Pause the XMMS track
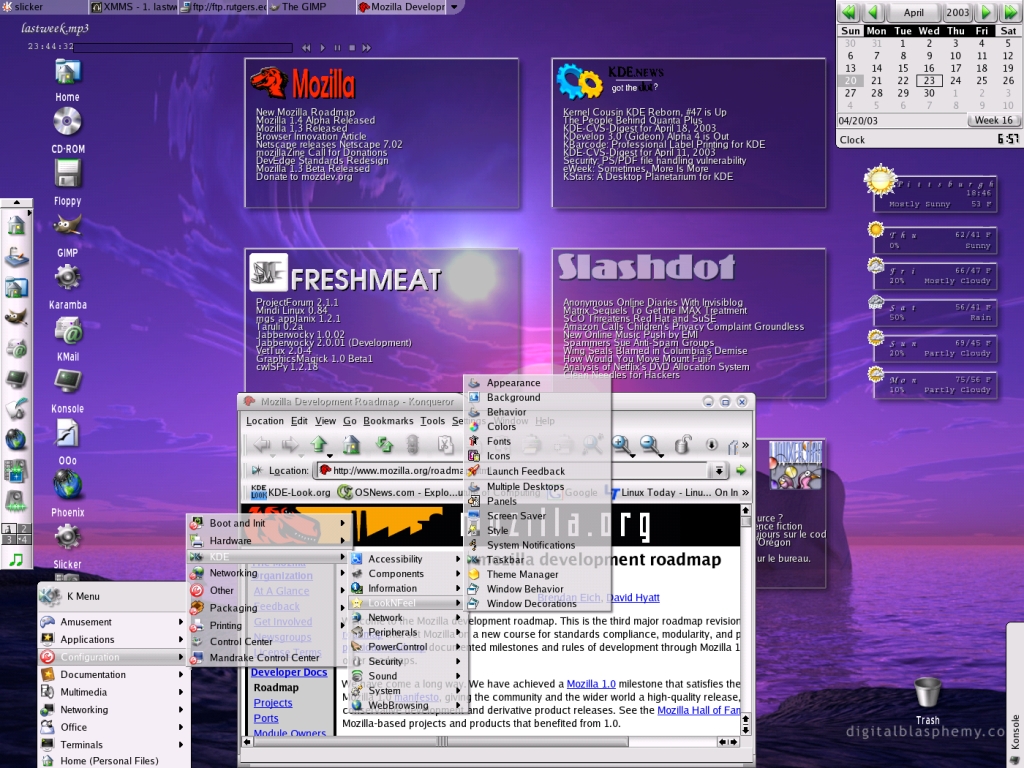1024x768 pixels. 337,48
